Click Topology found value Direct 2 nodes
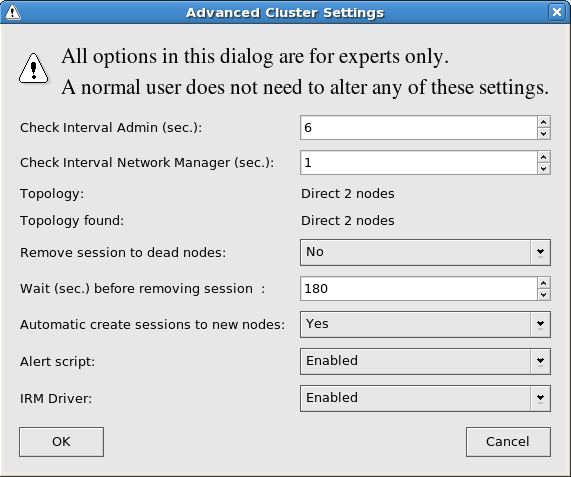 [348, 221]
